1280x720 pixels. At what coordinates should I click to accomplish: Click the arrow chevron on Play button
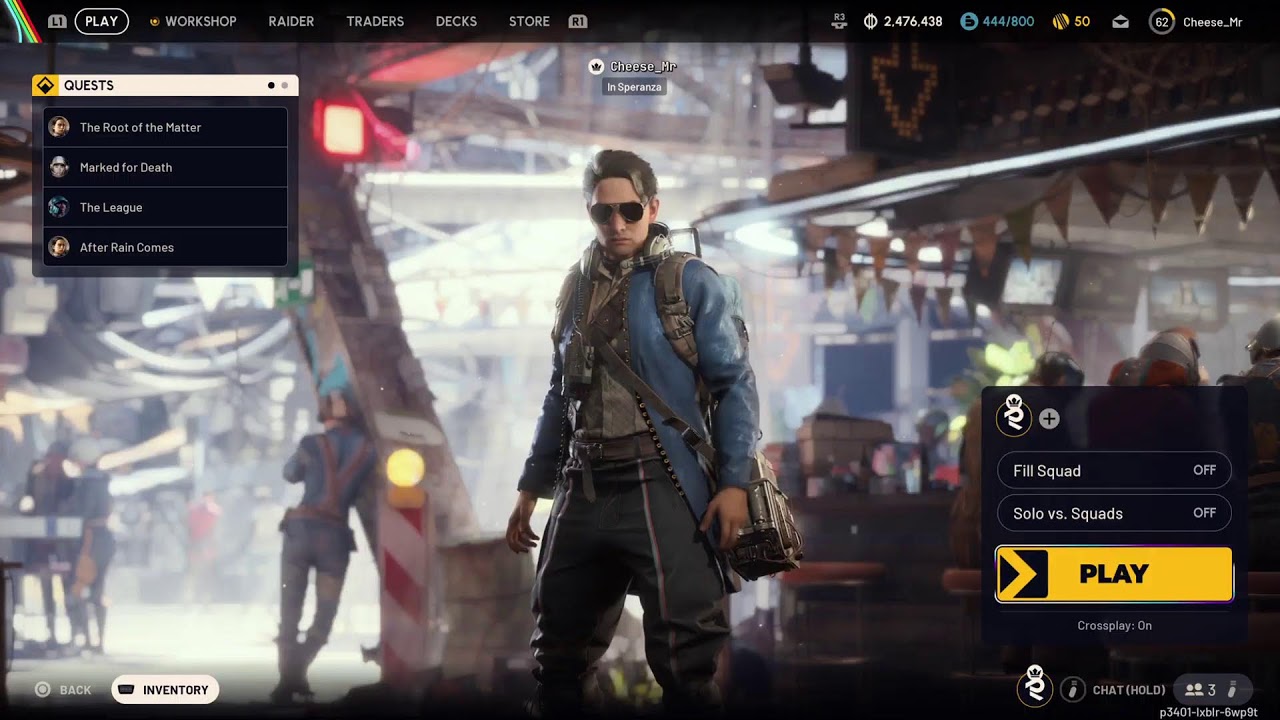[1022, 574]
